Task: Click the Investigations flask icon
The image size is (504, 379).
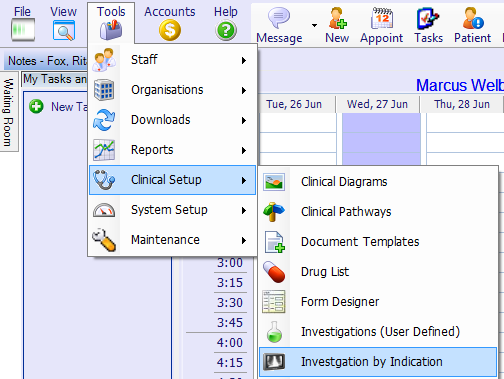Action: (274, 332)
